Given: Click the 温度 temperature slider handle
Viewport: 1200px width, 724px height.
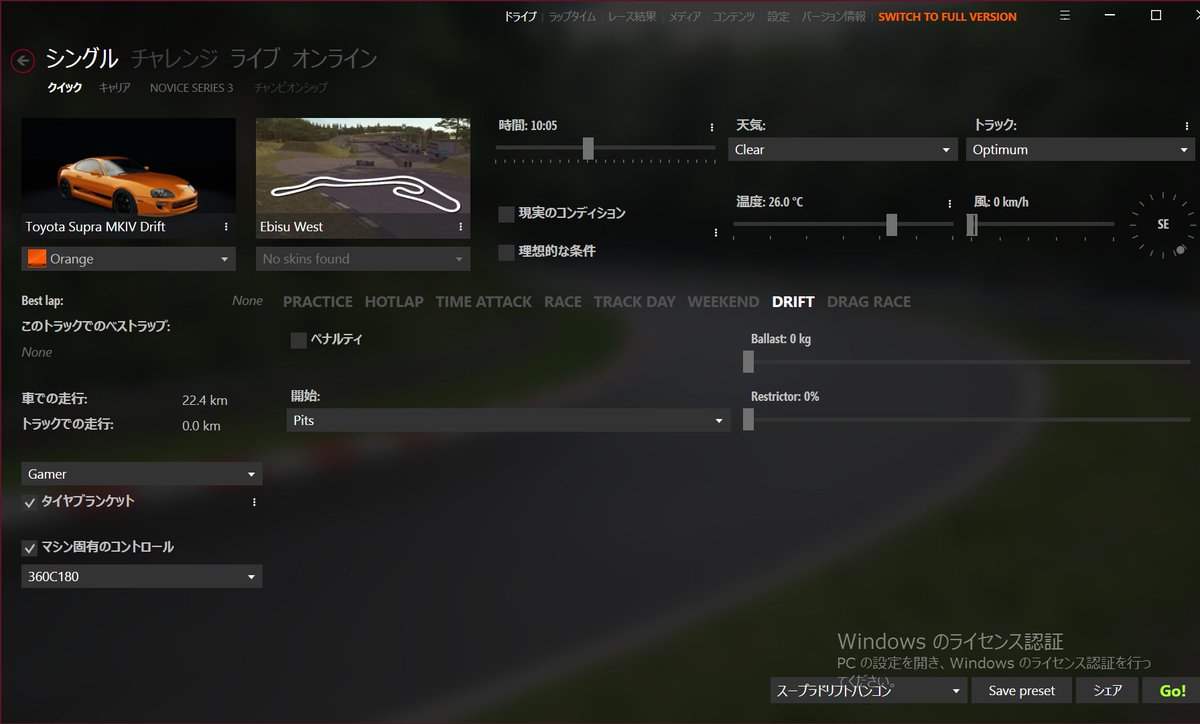Looking at the screenshot, I should (x=891, y=224).
